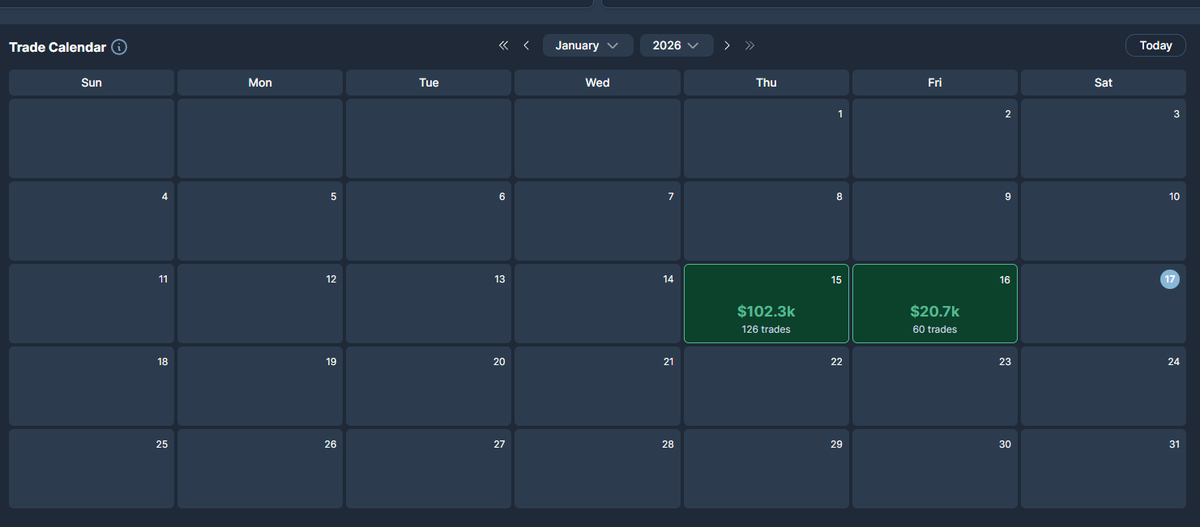Go to next month arrow
The image size is (1200, 527).
pyautogui.click(x=727, y=46)
